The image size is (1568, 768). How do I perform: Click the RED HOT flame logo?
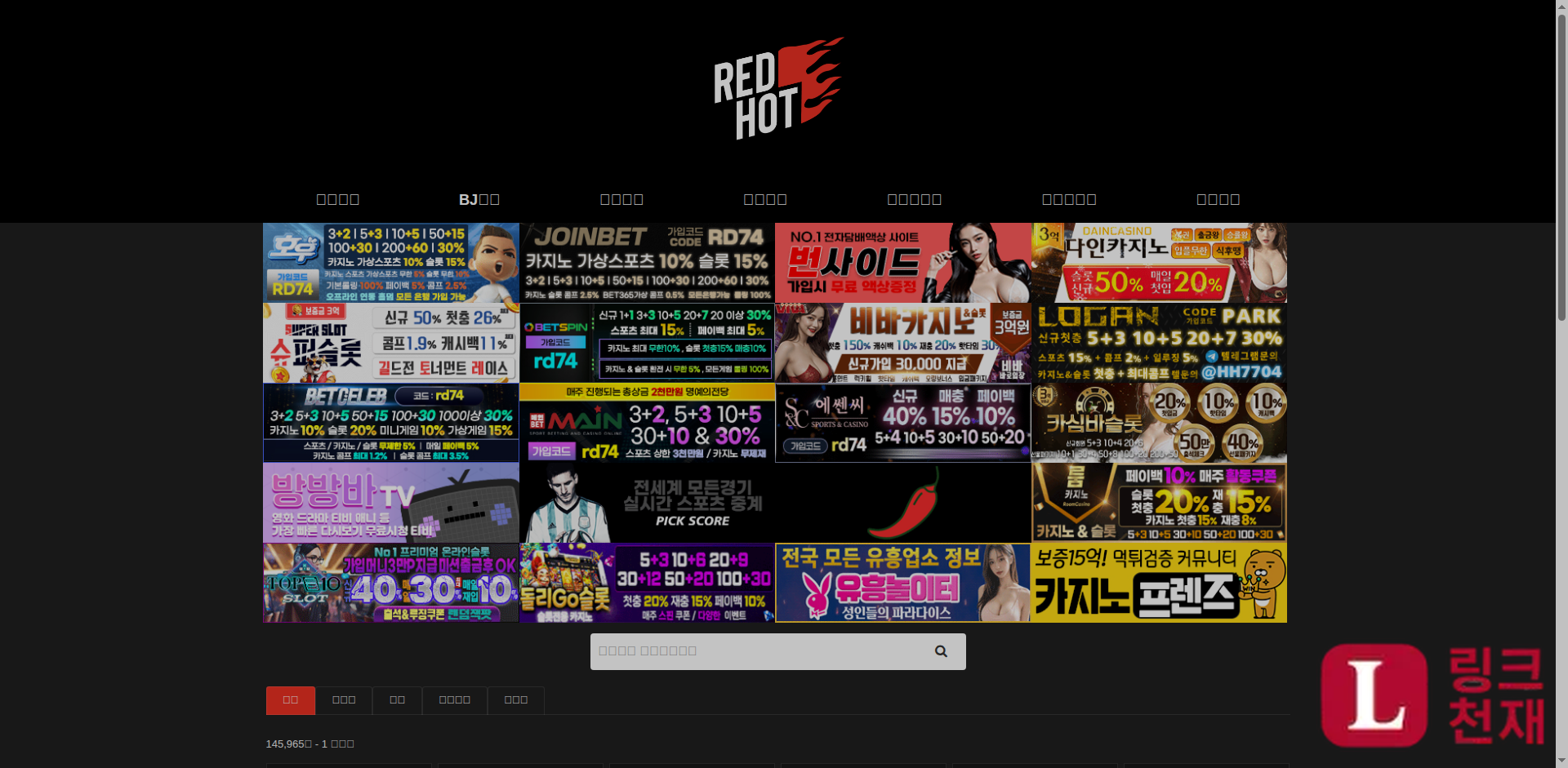778,88
